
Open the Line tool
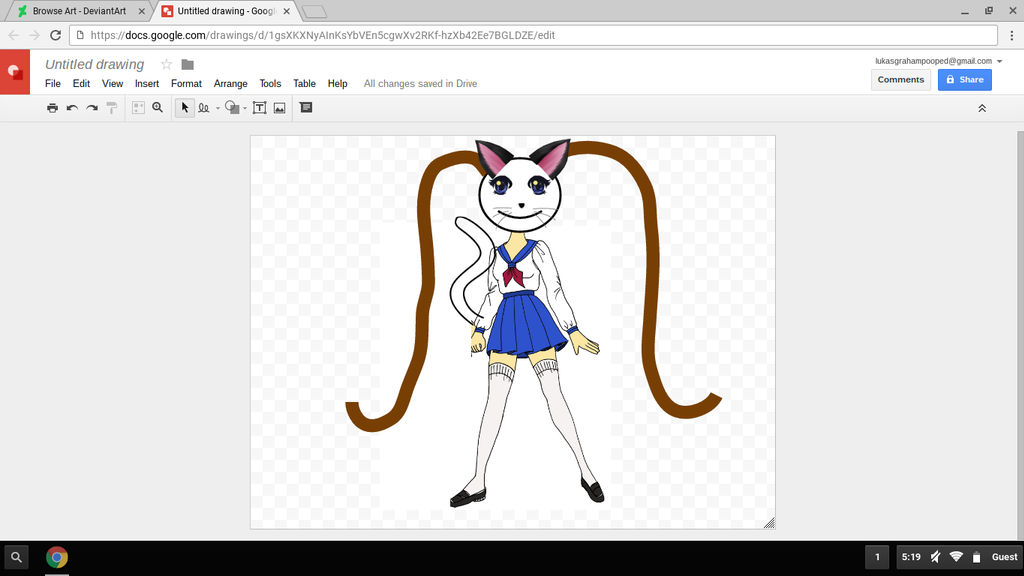click(204, 107)
